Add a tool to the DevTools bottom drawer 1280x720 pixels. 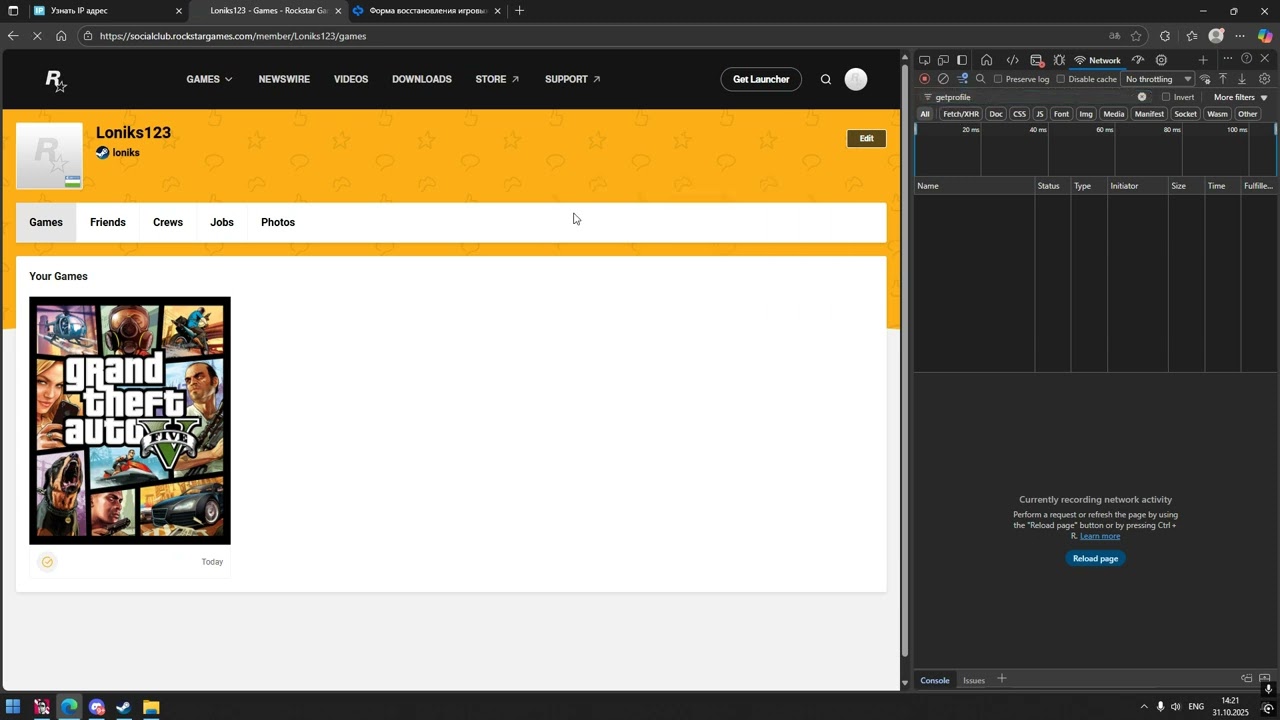tap(1001, 679)
